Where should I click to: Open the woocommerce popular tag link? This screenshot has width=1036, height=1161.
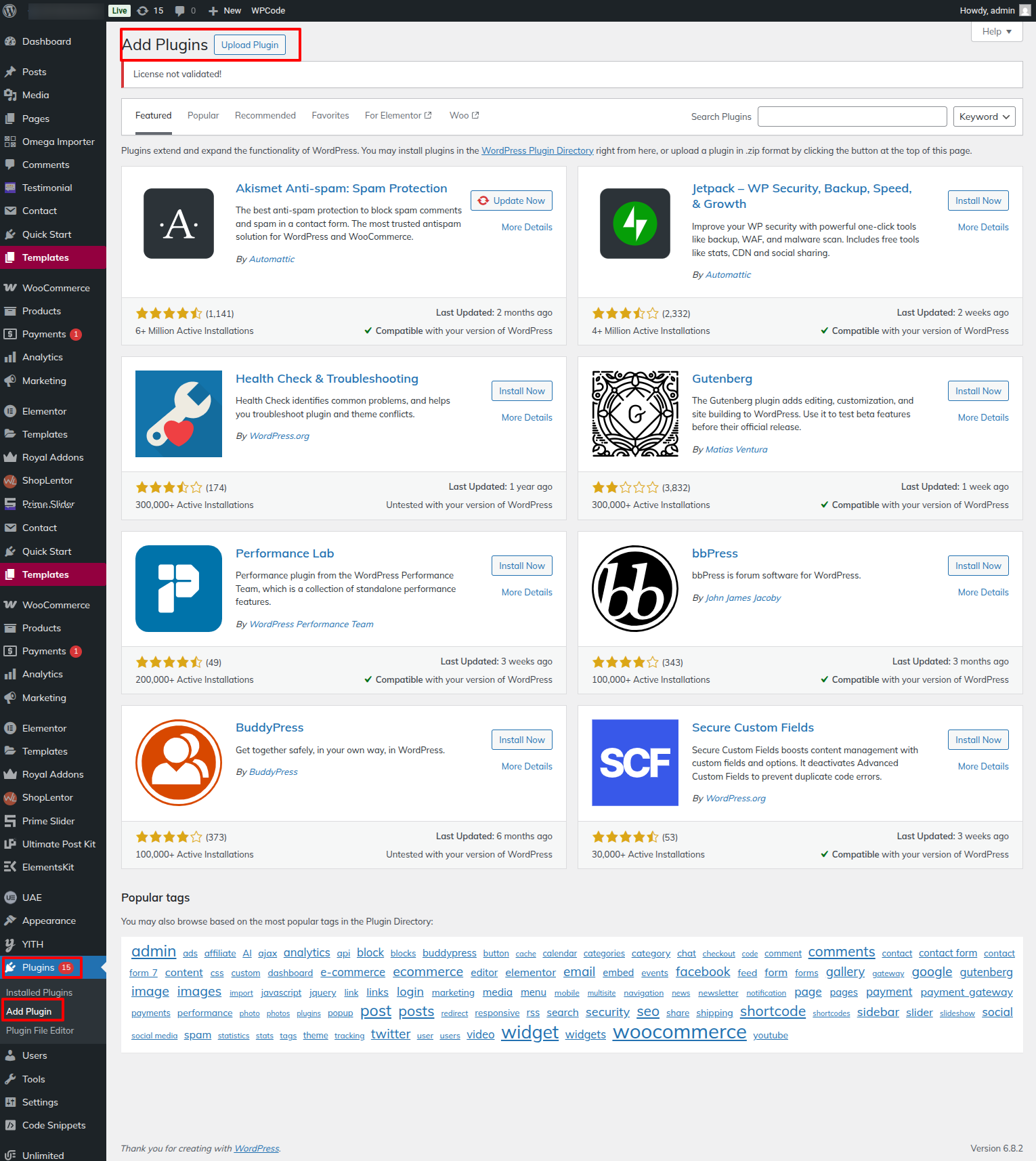pos(679,1032)
